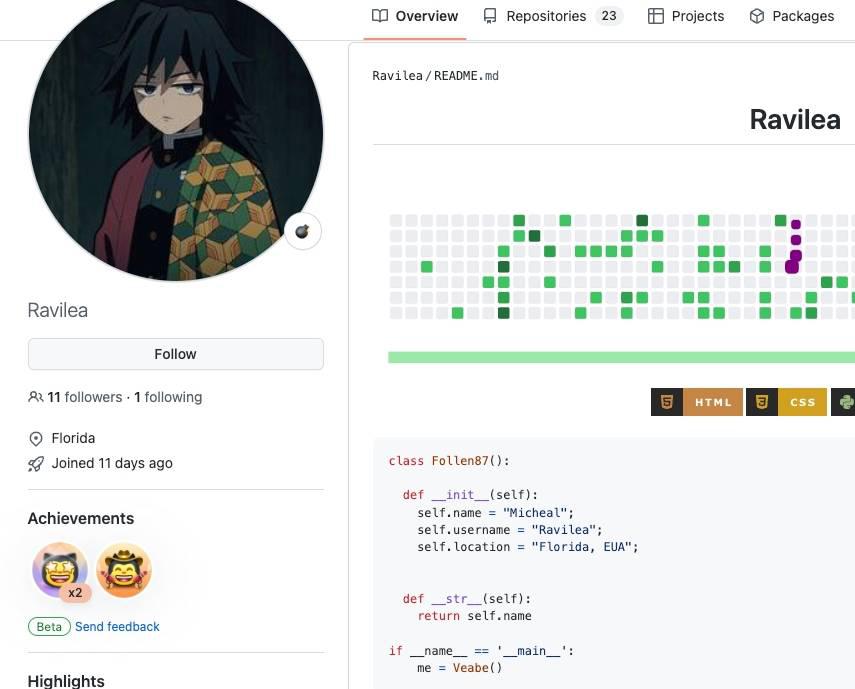Viewport: 855px width, 689px height.
Task: Open the Send feedback link
Action: pyautogui.click(x=117, y=627)
